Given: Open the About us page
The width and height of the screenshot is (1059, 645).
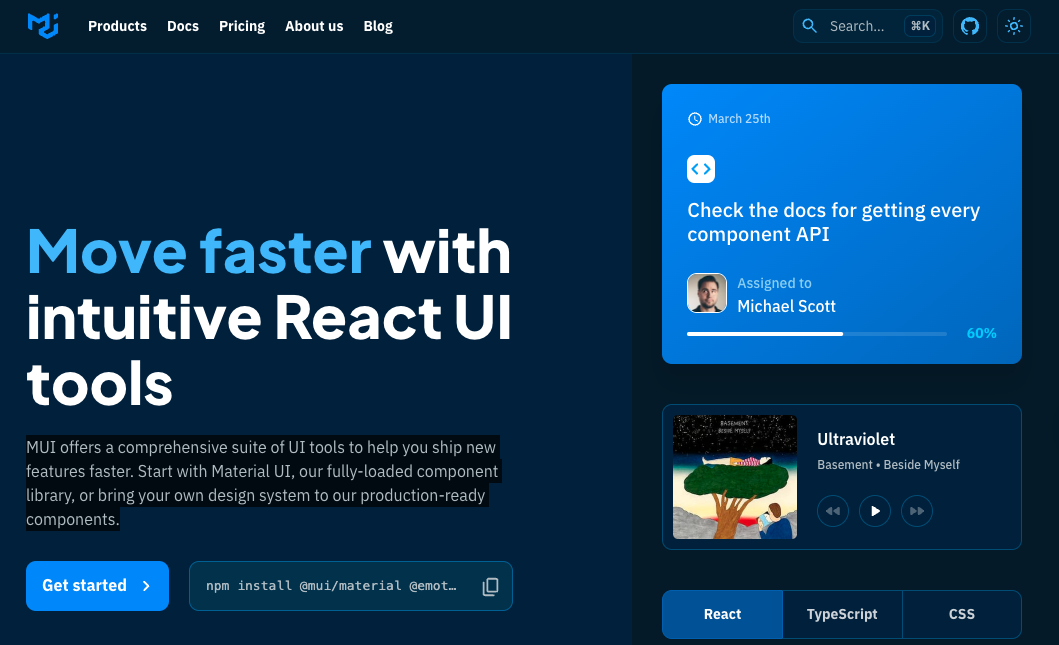Looking at the screenshot, I should [x=314, y=26].
